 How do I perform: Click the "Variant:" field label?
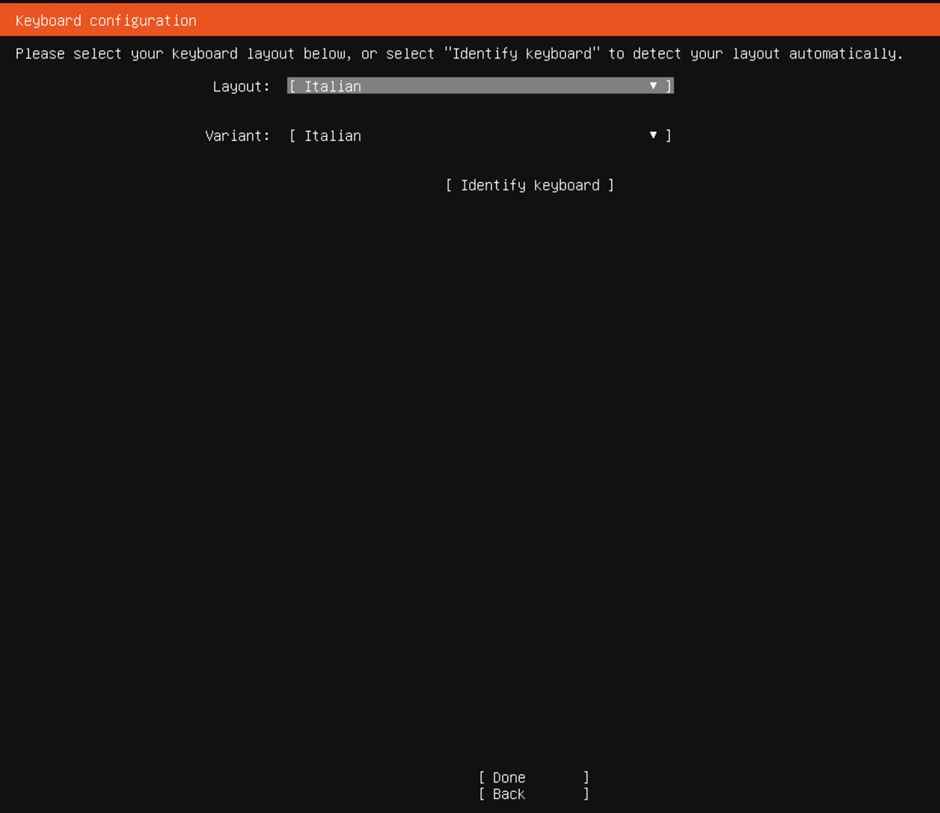pyautogui.click(x=237, y=136)
